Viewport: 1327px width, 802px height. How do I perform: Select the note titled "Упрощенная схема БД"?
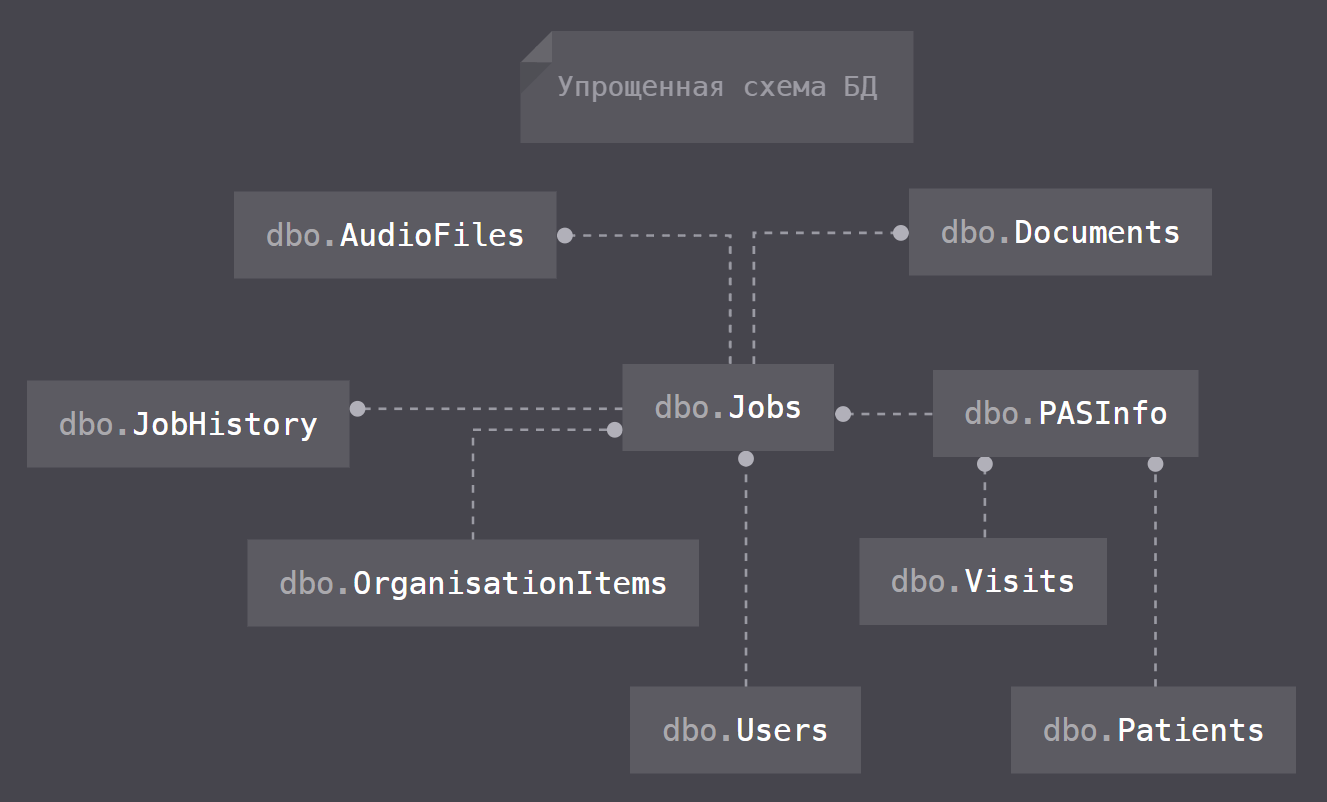coord(717,87)
